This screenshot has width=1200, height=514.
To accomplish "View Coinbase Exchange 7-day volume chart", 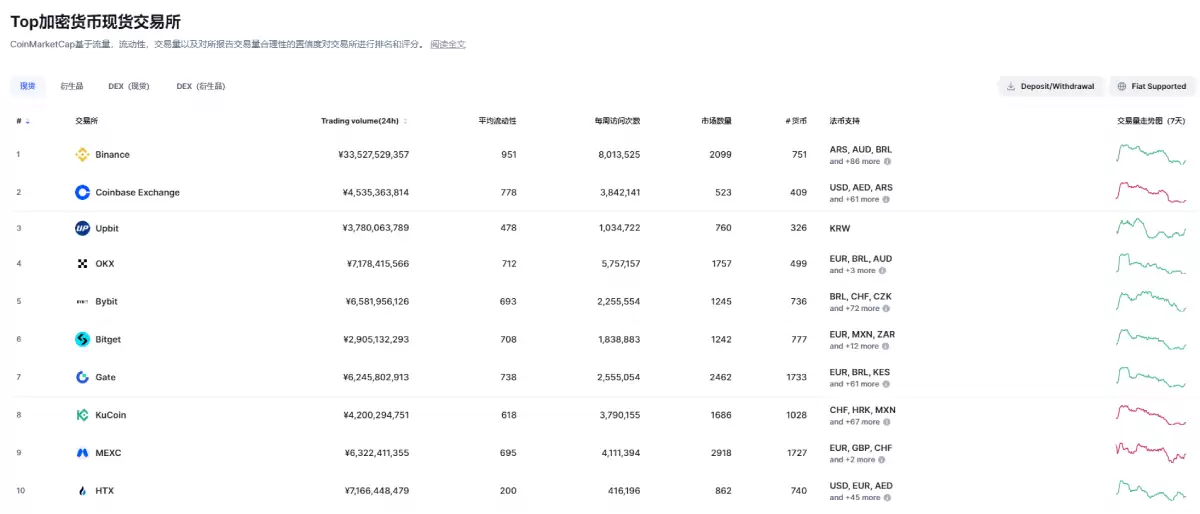I will [x=1151, y=192].
